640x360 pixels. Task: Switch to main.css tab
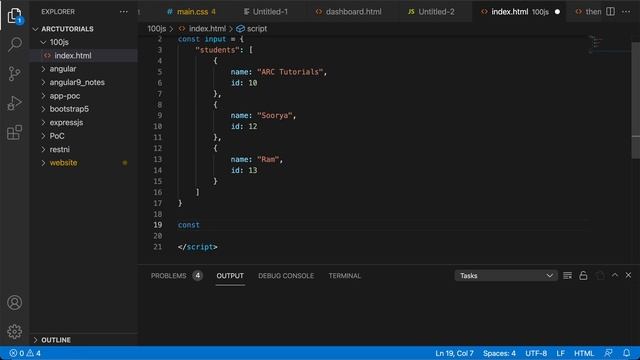coord(191,12)
